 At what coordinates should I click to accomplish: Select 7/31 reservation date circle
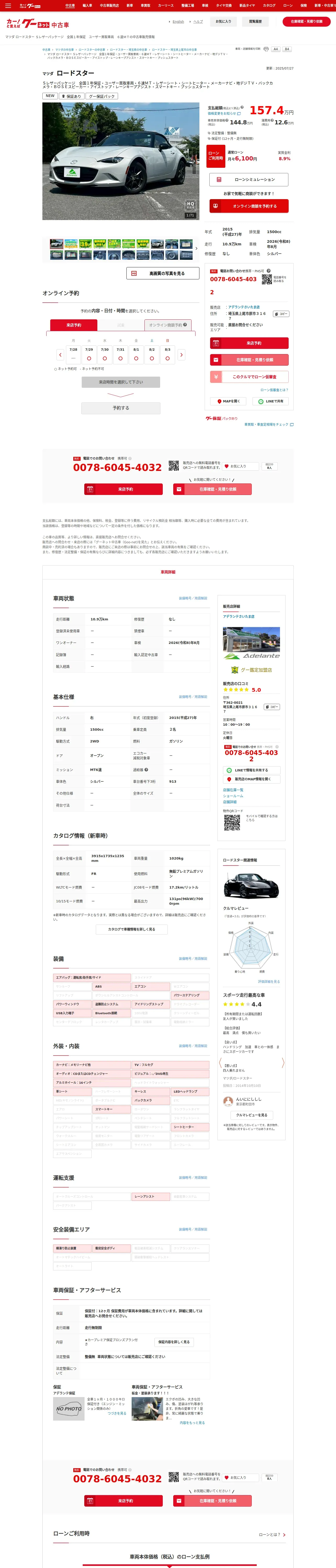[x=120, y=359]
